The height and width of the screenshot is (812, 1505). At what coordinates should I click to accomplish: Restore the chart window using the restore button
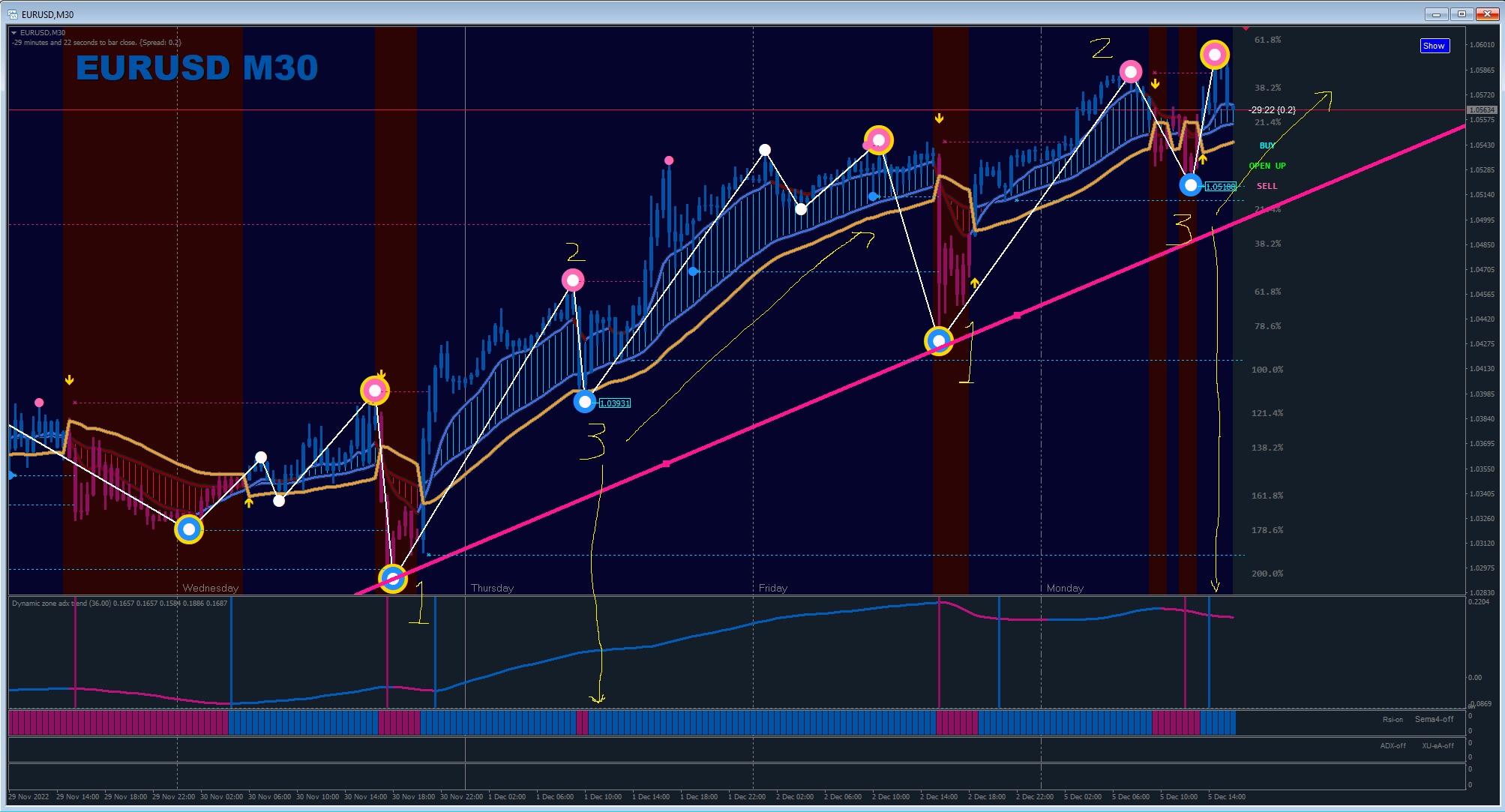(x=1461, y=14)
